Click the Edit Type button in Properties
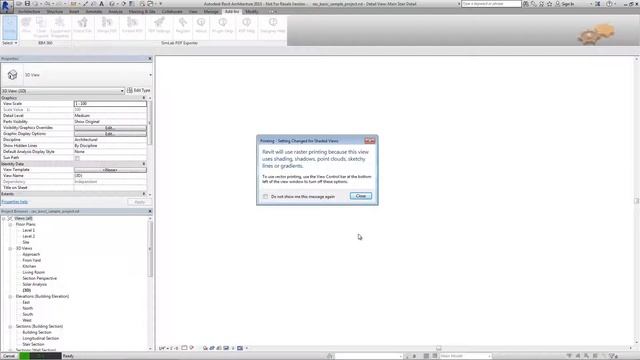Viewport: 640px width, 360px height. click(x=139, y=90)
